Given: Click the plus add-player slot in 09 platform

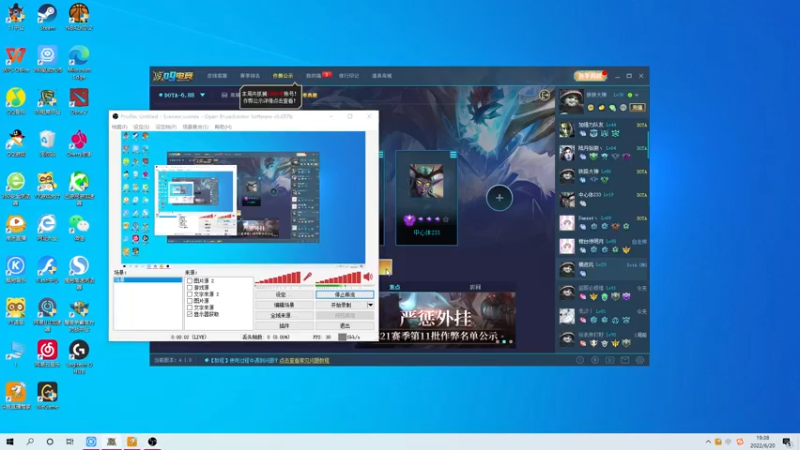Looking at the screenshot, I should point(499,197).
